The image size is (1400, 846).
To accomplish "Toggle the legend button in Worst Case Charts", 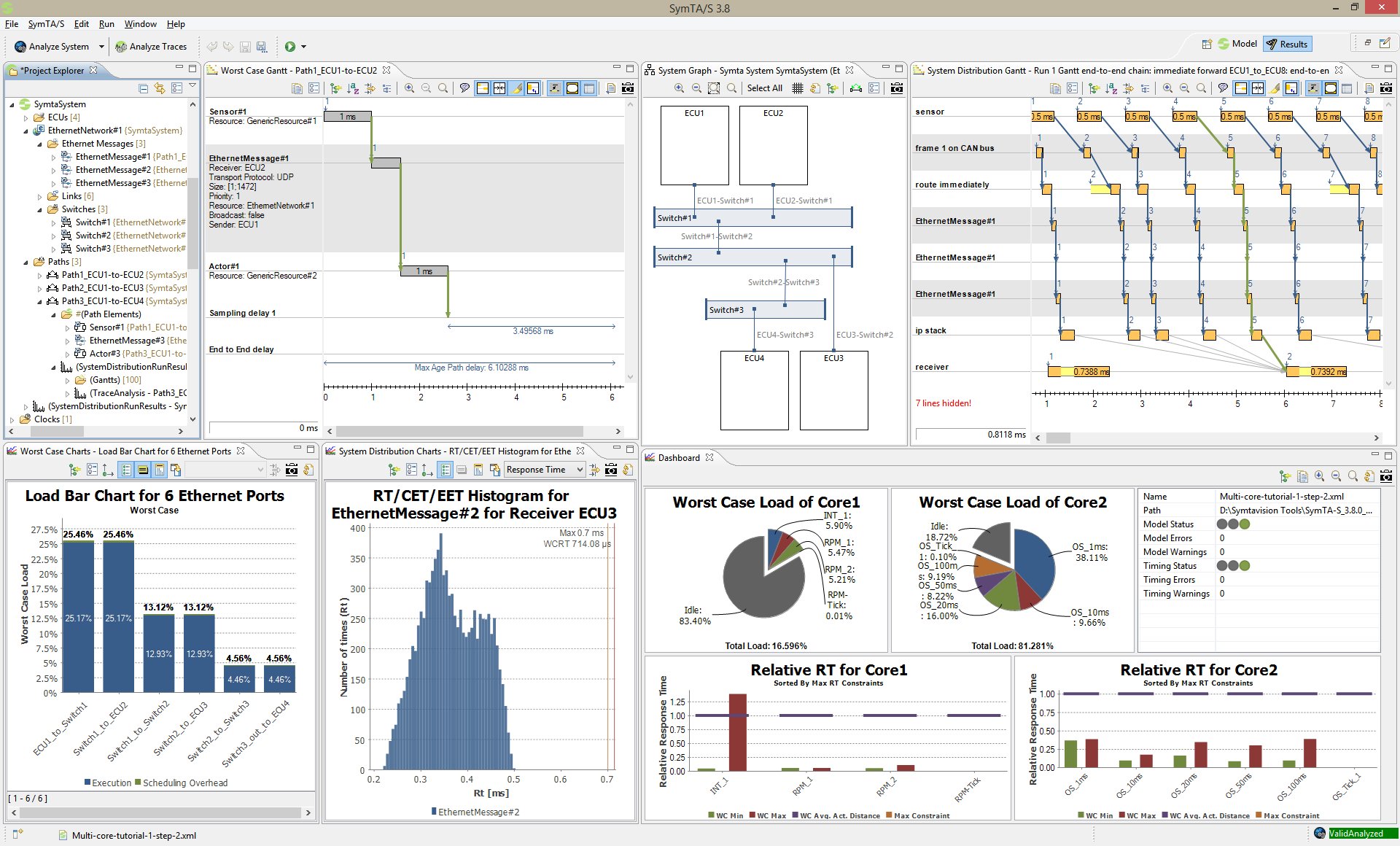I will point(126,470).
